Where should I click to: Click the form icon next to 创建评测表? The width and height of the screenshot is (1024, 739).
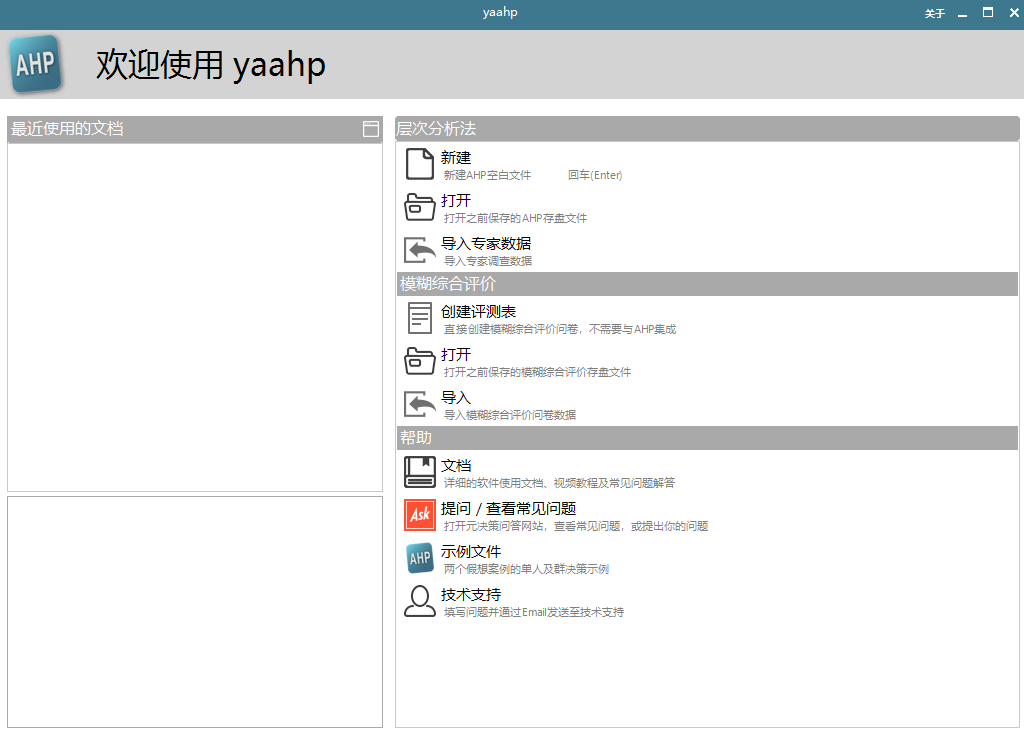point(419,318)
